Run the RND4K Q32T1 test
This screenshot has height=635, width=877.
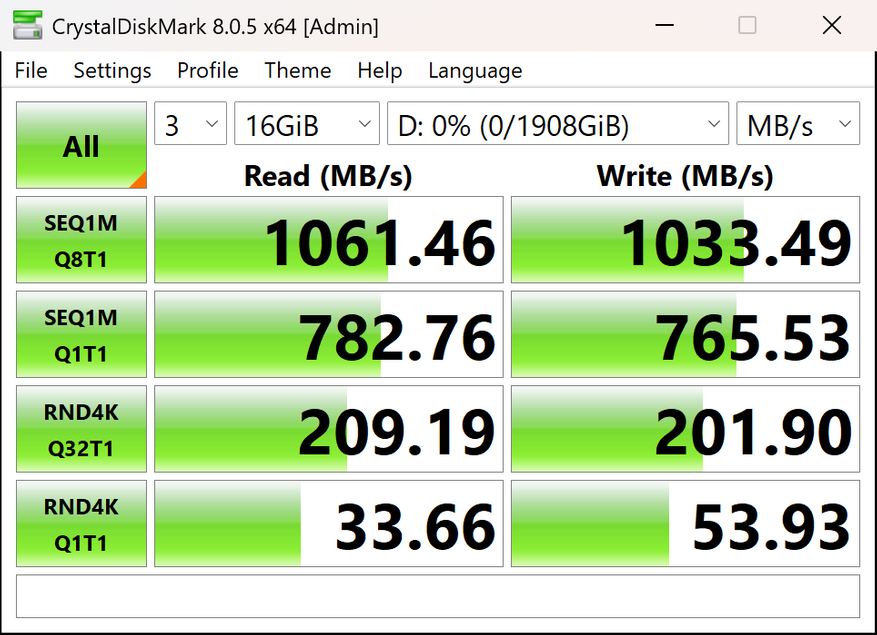pos(81,429)
